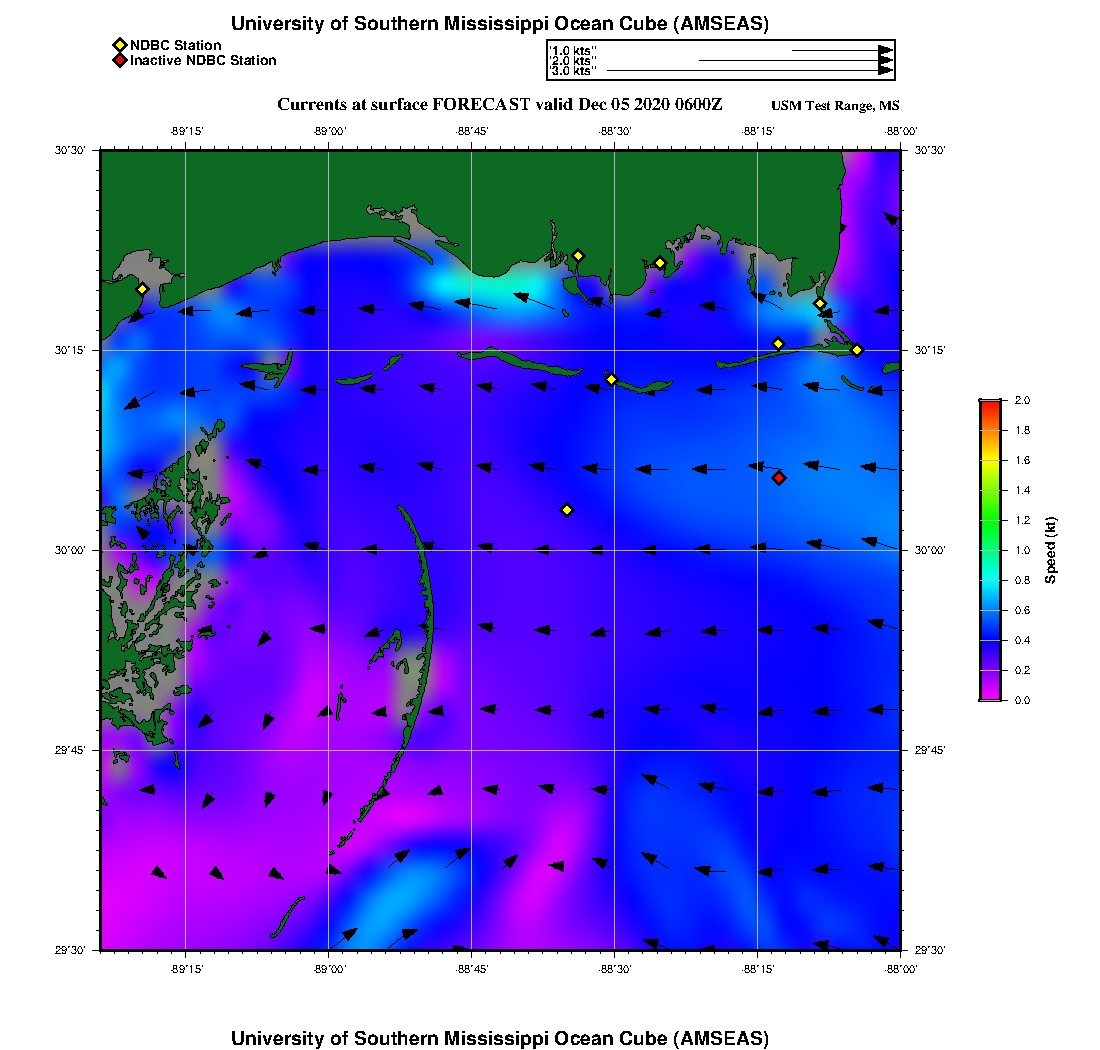Click the red top of the speed color bar
Viewport: 1100px width, 1050px height.
990,405
